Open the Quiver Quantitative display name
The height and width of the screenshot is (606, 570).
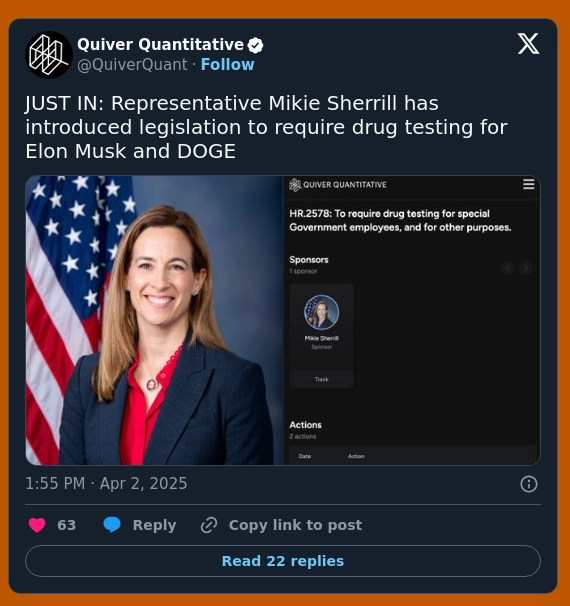(x=160, y=44)
